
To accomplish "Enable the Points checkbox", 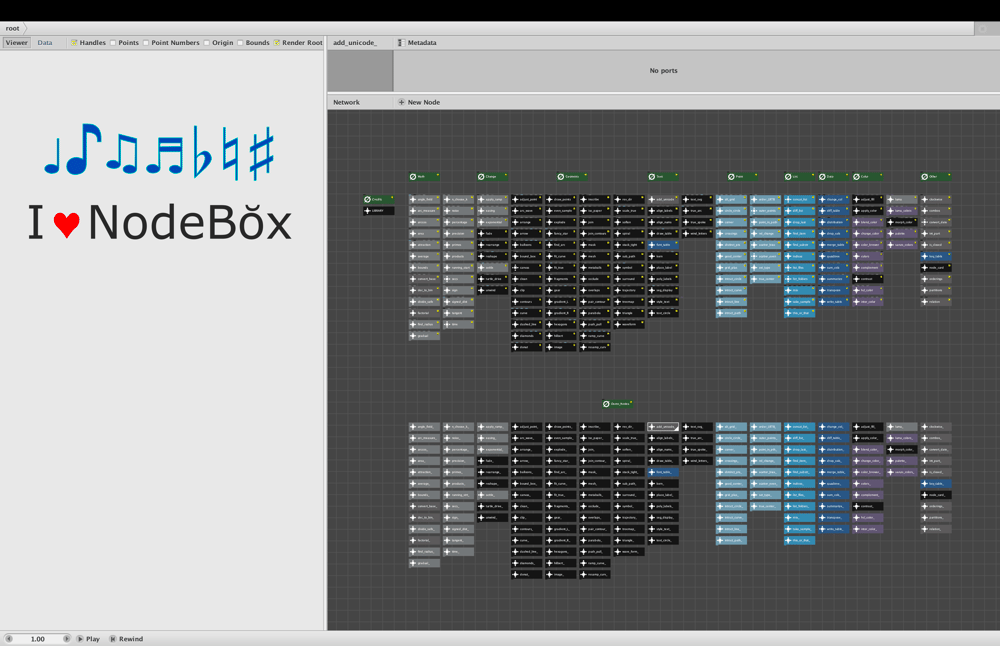I will [113, 43].
